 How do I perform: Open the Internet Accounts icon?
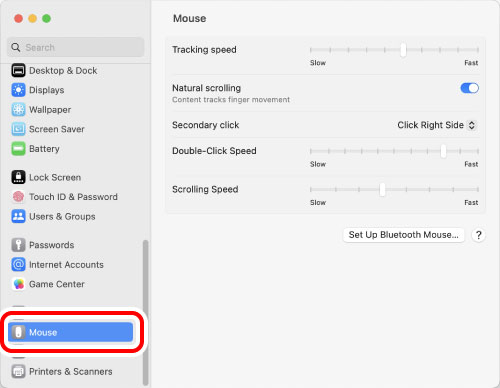(18, 265)
